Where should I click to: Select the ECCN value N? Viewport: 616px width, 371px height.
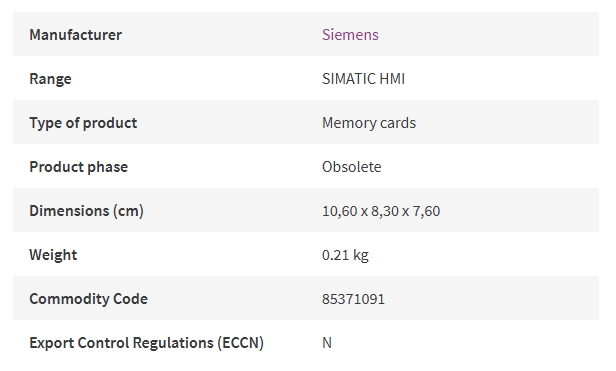(x=327, y=343)
